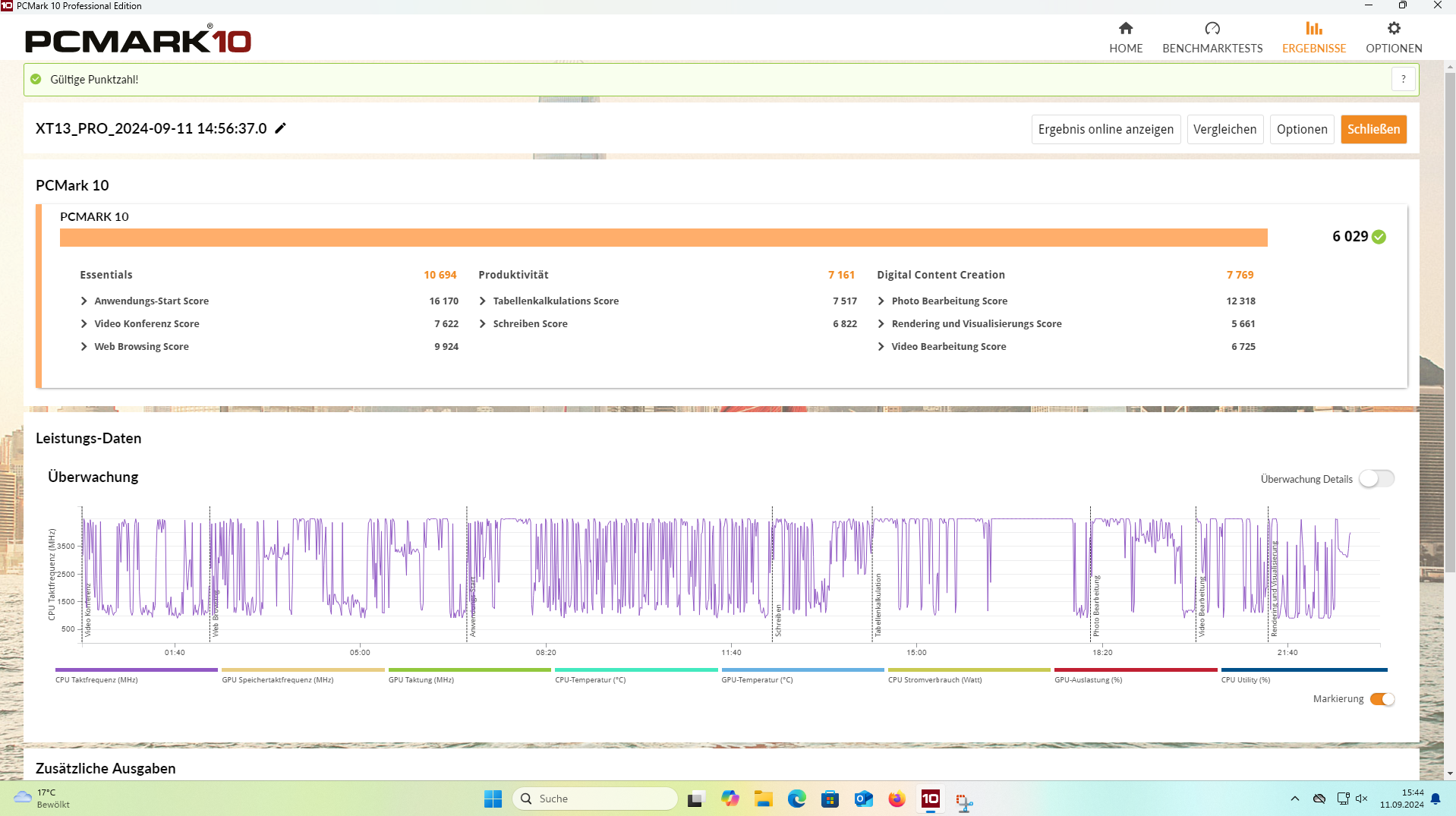Toggle CPU Utility (%) legend series

point(1303,675)
